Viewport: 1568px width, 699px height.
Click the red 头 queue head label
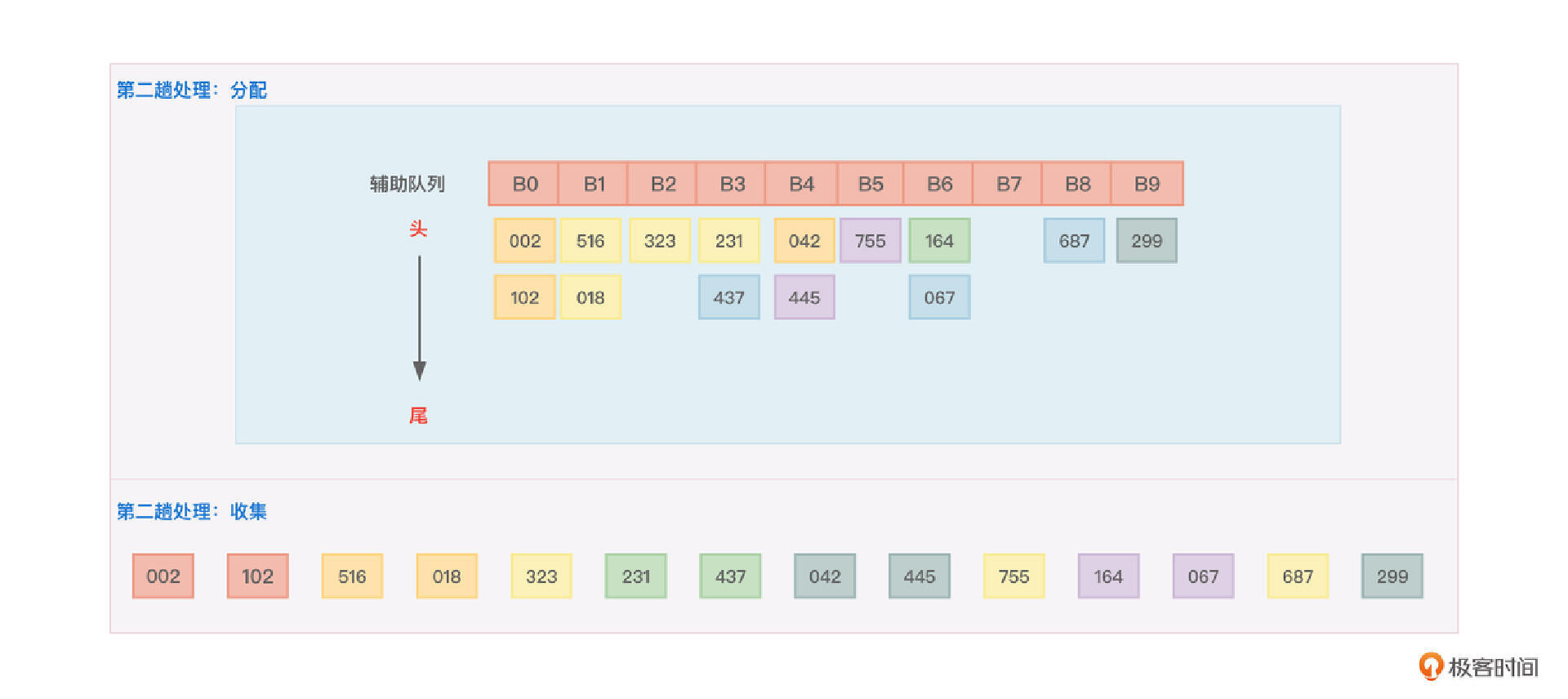[418, 229]
